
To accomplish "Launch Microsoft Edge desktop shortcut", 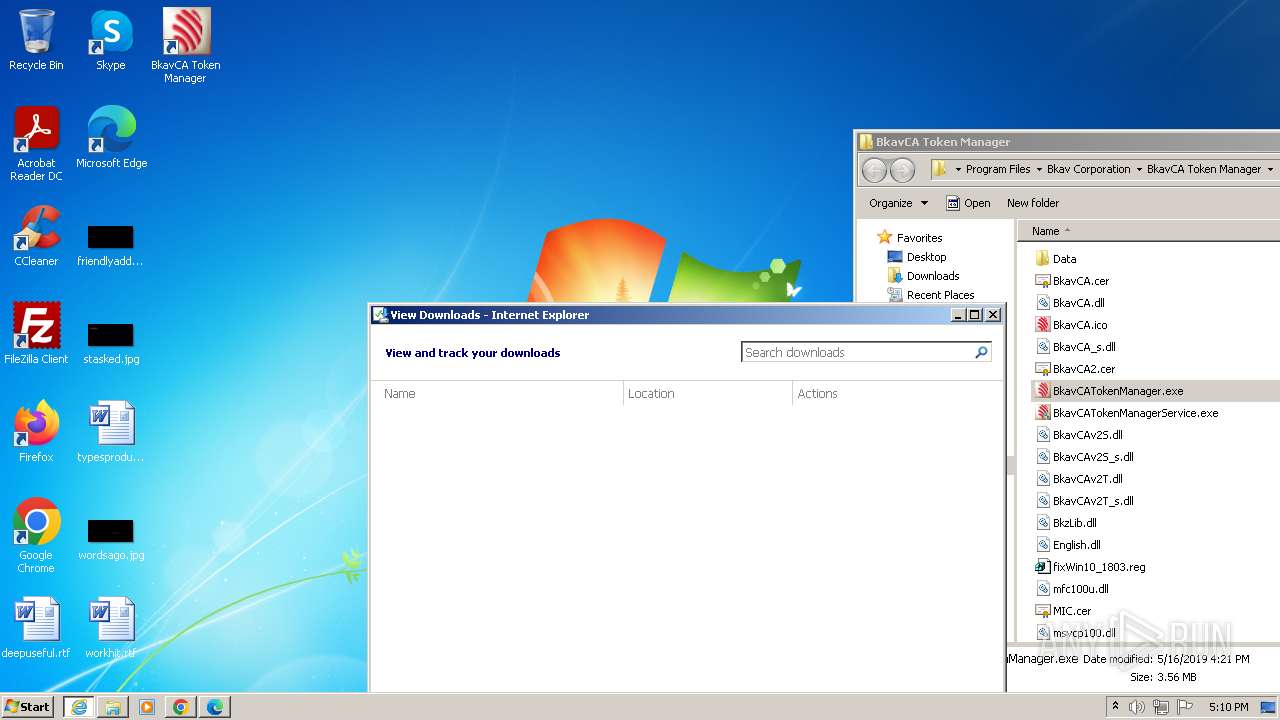I will [111, 138].
